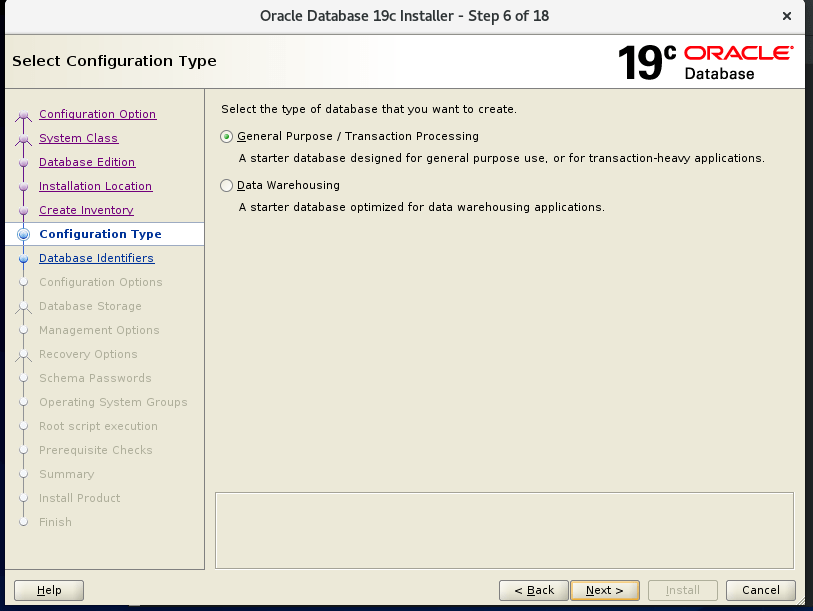Click the disabled Root script execution step
Screen dimensions: 813x611
[x=99, y=426]
